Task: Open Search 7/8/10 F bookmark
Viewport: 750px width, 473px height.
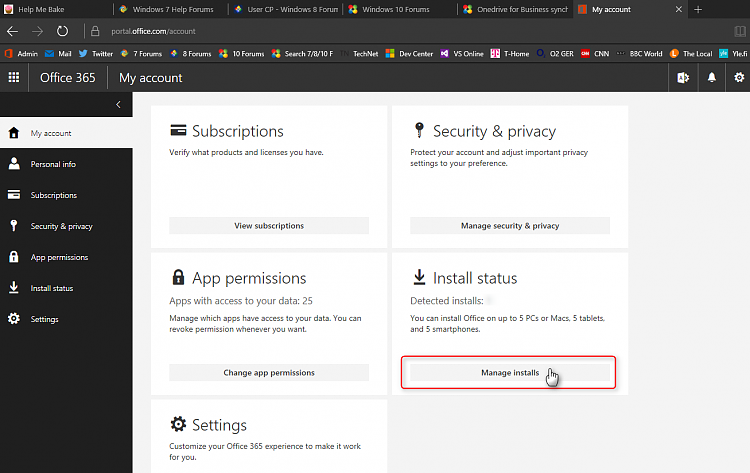Action: pyautogui.click(x=302, y=54)
